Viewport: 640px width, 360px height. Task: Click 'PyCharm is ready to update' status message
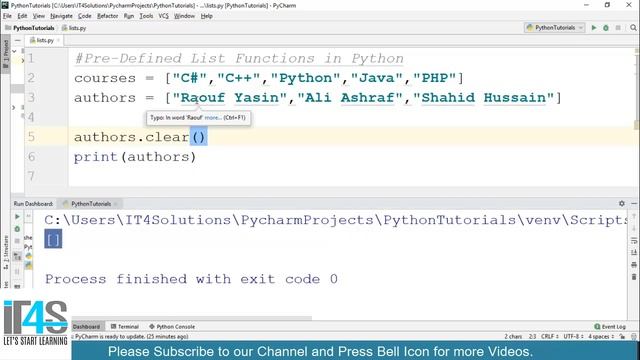coord(131,337)
